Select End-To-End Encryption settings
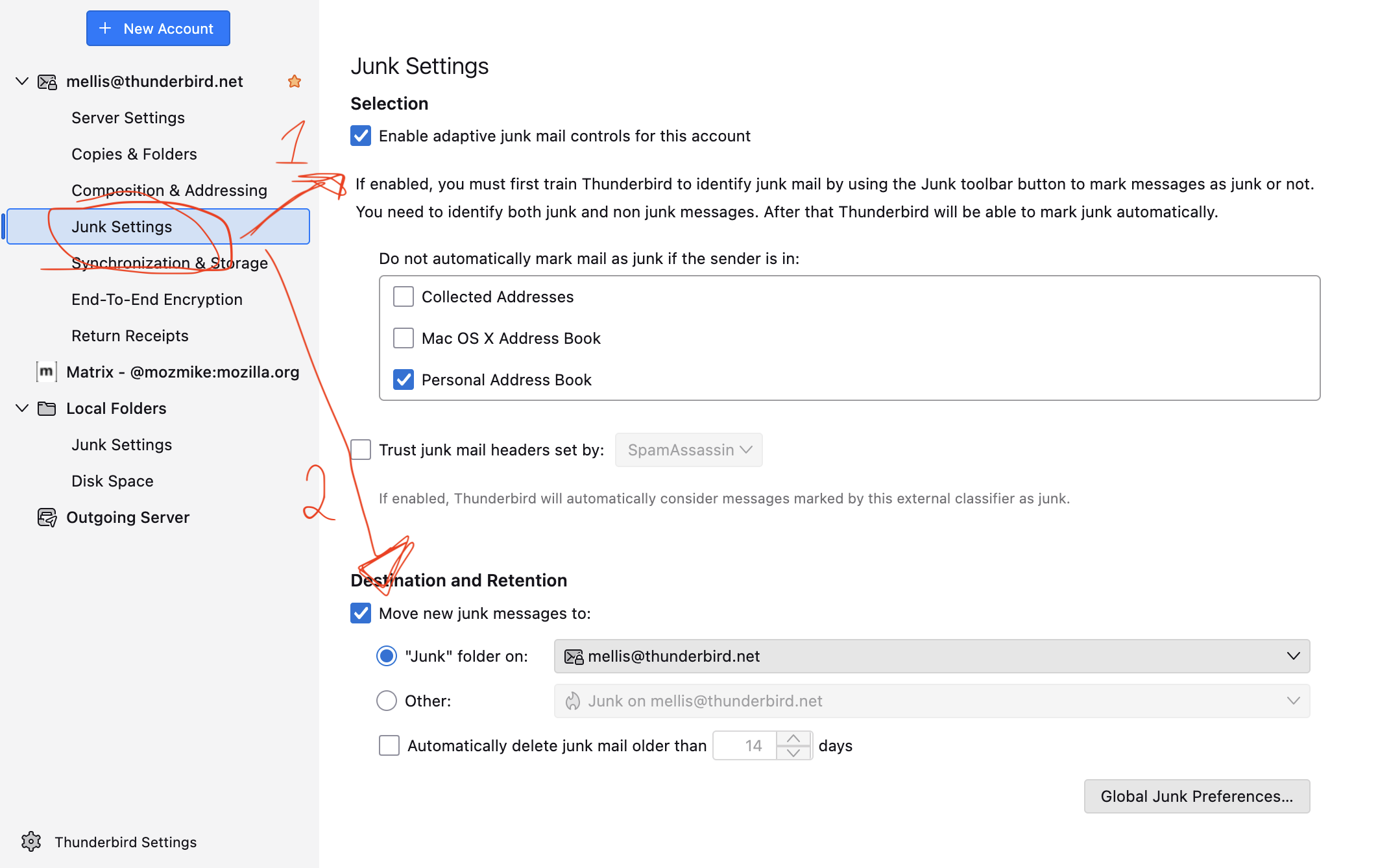Image resolution: width=1378 pixels, height=868 pixels. coord(156,299)
